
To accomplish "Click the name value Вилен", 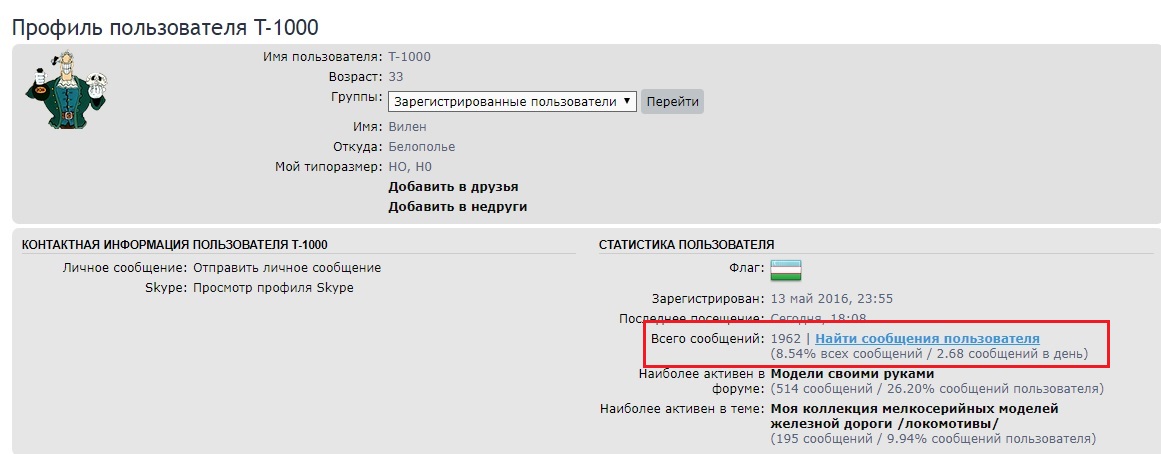I will point(407,127).
